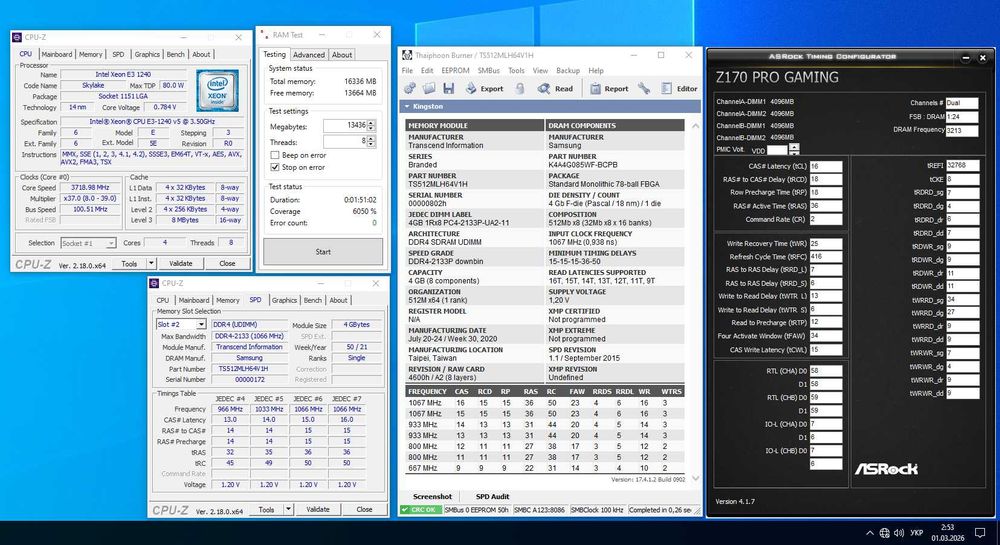Viewport: 1000px width, 545px height.
Task: Select the SPD Audit tab
Action: (x=492, y=497)
